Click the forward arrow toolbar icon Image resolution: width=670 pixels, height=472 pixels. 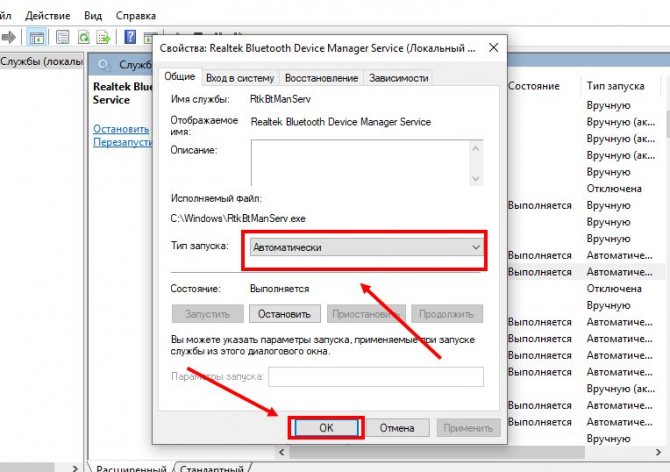8,38
